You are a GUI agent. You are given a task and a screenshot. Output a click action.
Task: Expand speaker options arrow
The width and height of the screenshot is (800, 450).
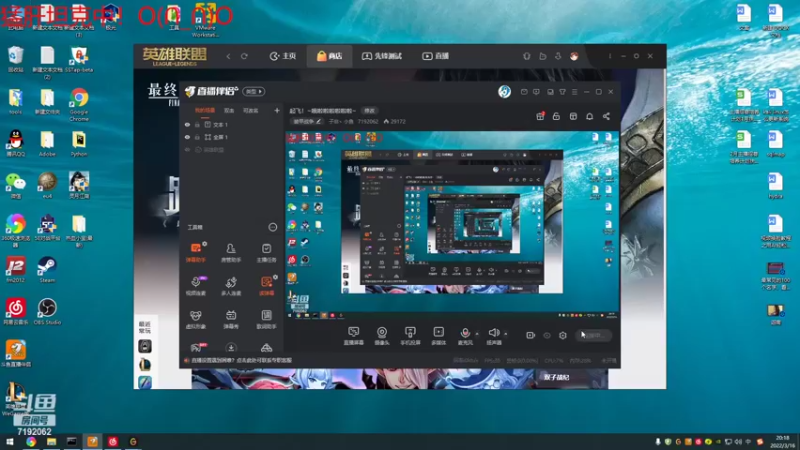[x=506, y=334]
